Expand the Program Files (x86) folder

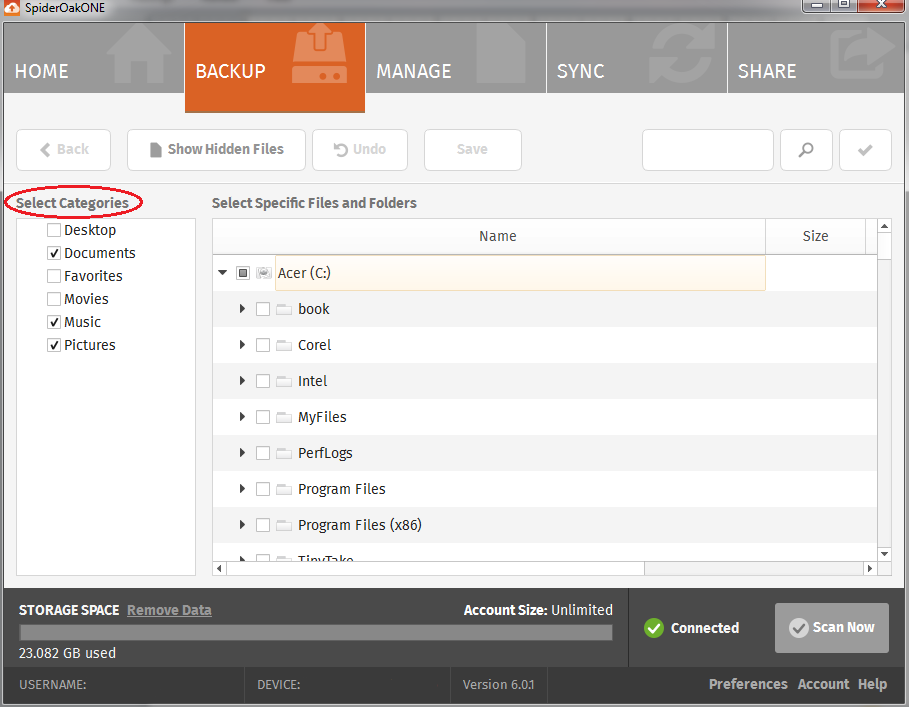(x=242, y=524)
